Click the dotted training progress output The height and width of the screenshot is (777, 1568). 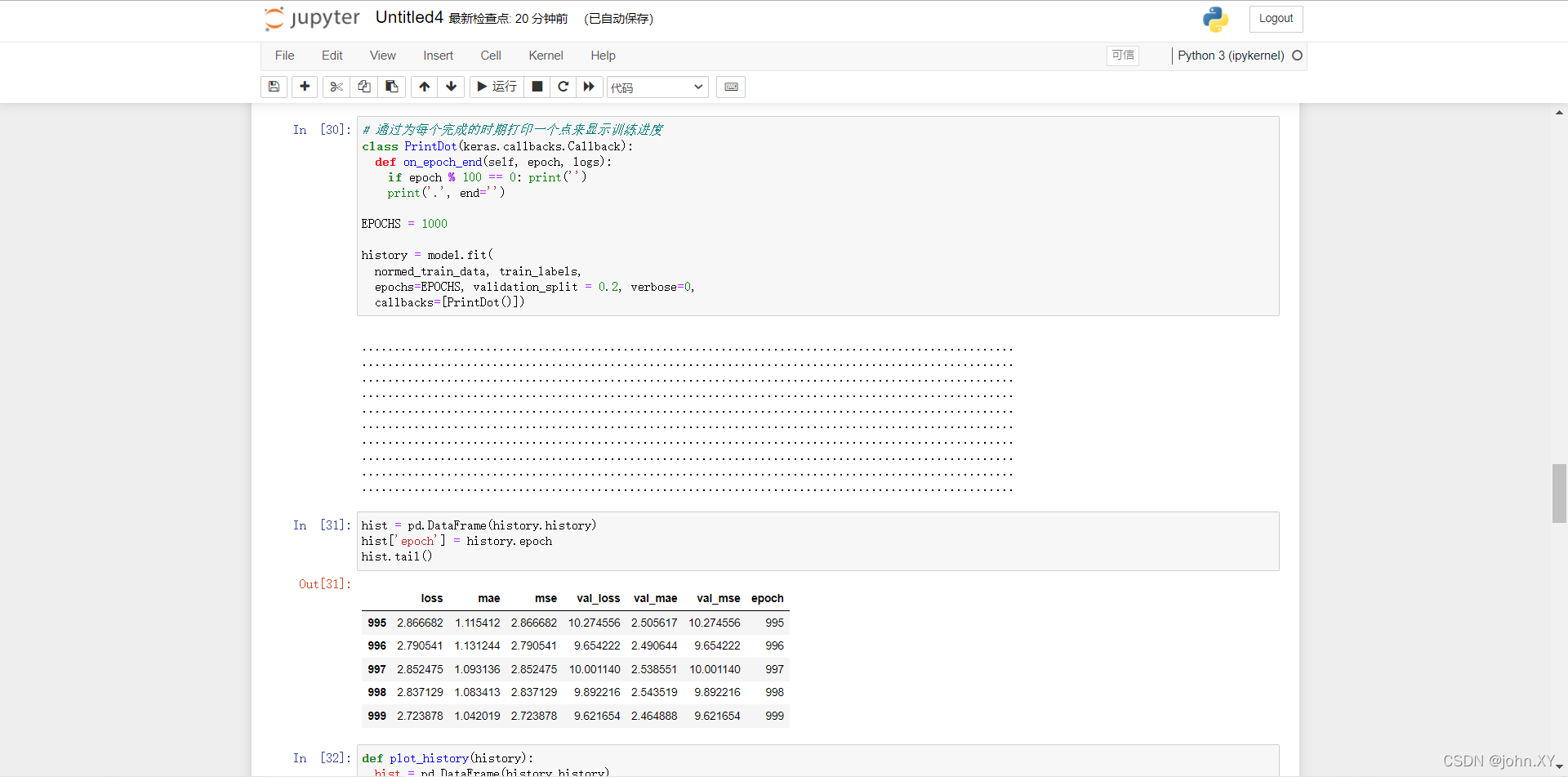point(687,419)
